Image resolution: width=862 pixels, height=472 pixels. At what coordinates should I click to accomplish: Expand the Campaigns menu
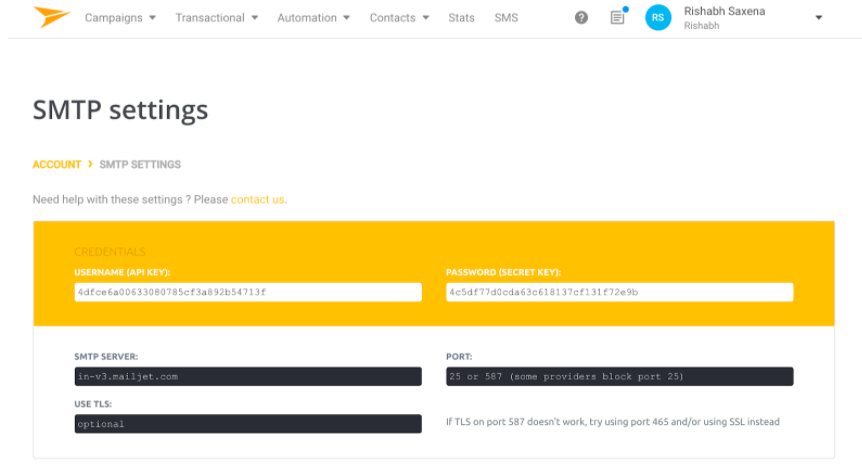coord(120,18)
